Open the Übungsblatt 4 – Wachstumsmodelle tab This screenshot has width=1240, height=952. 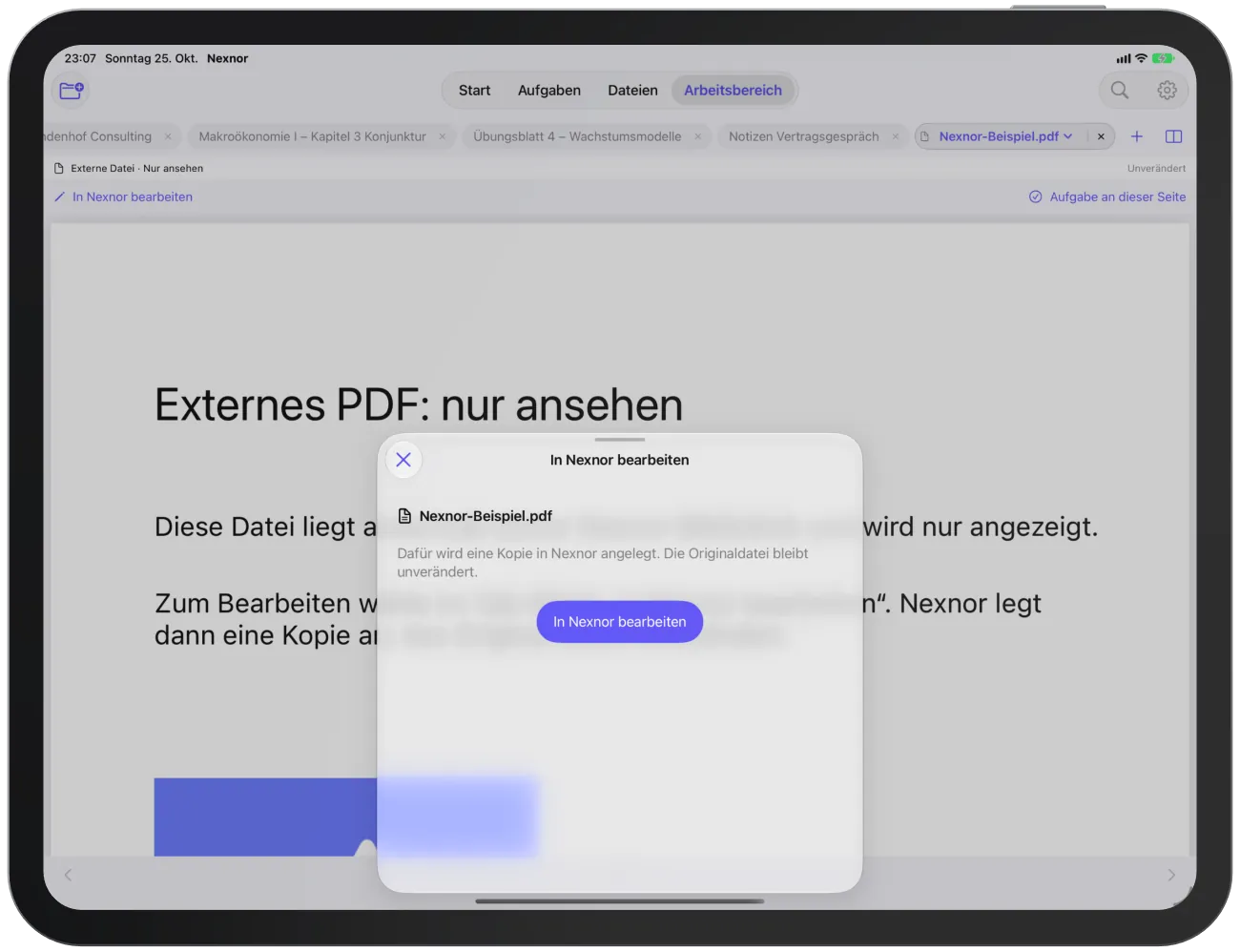(x=577, y=136)
